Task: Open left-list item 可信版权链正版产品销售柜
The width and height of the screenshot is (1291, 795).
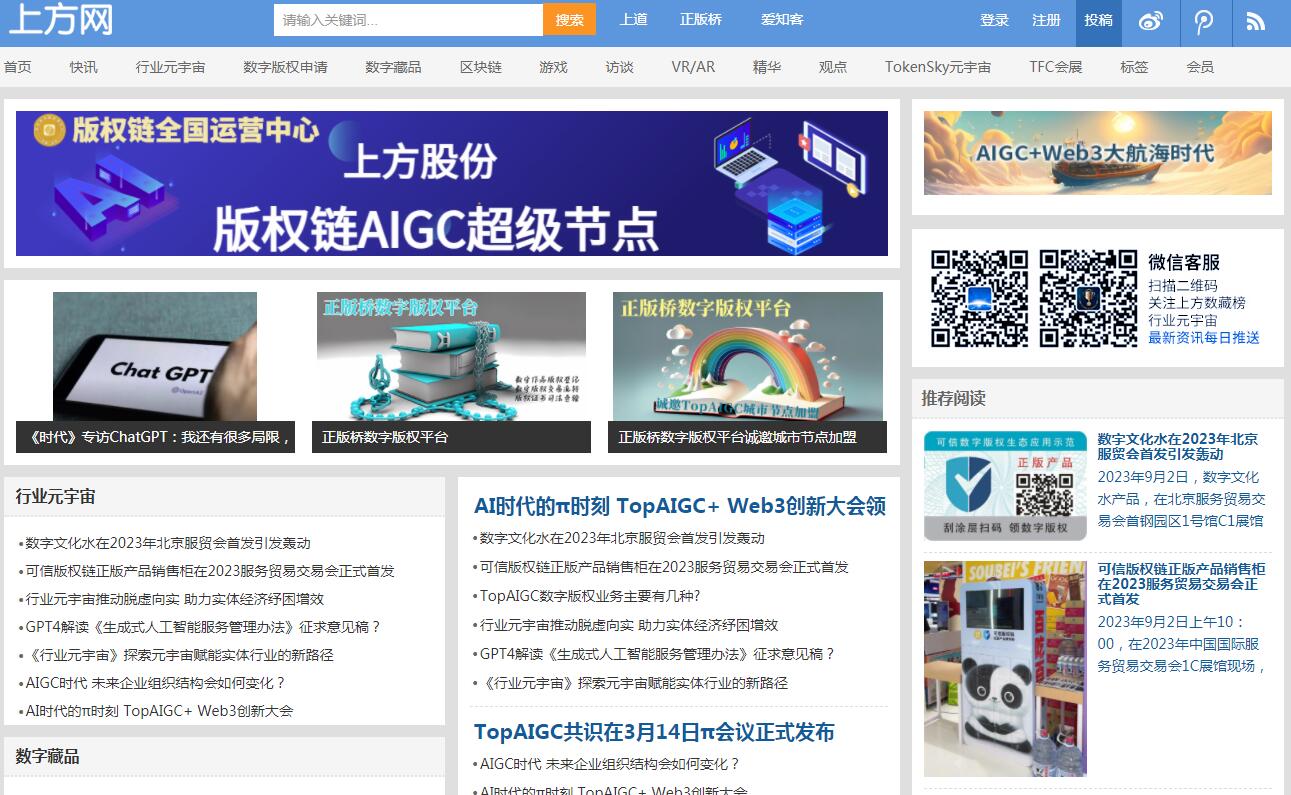Action: 210,571
